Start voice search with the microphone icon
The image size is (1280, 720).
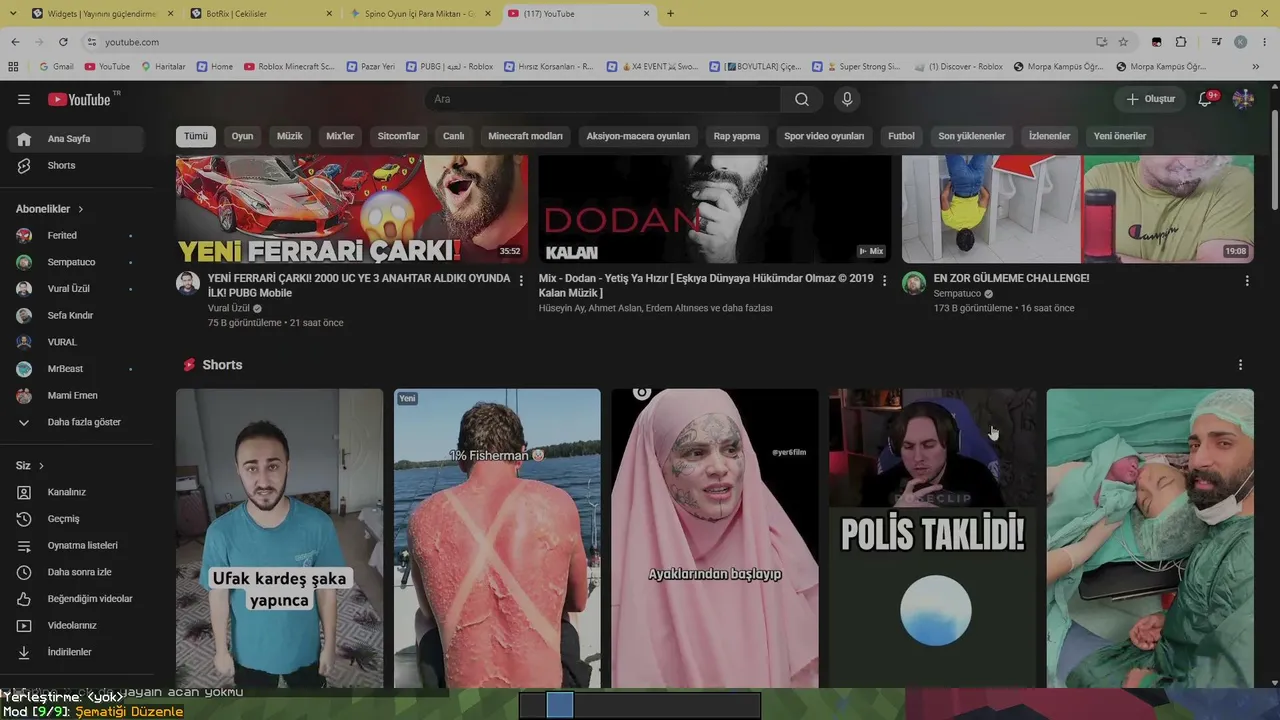tap(847, 99)
